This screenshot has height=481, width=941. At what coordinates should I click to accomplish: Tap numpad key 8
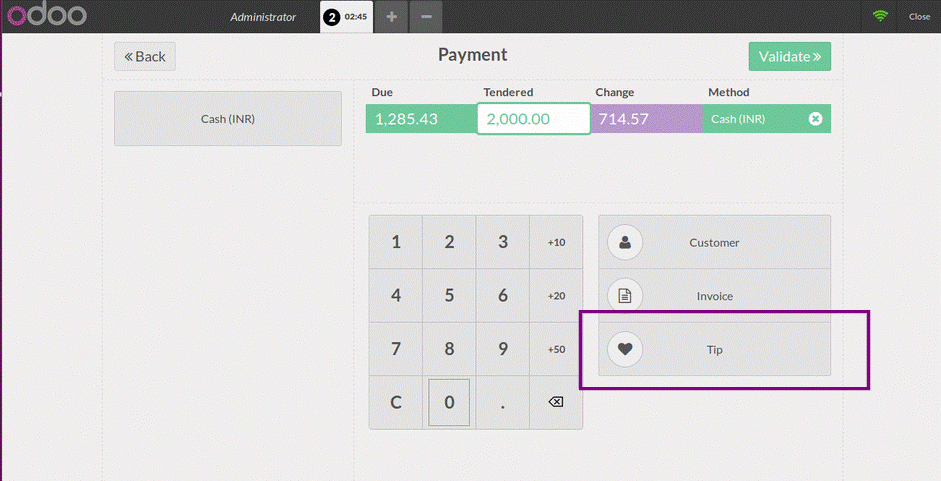point(449,349)
